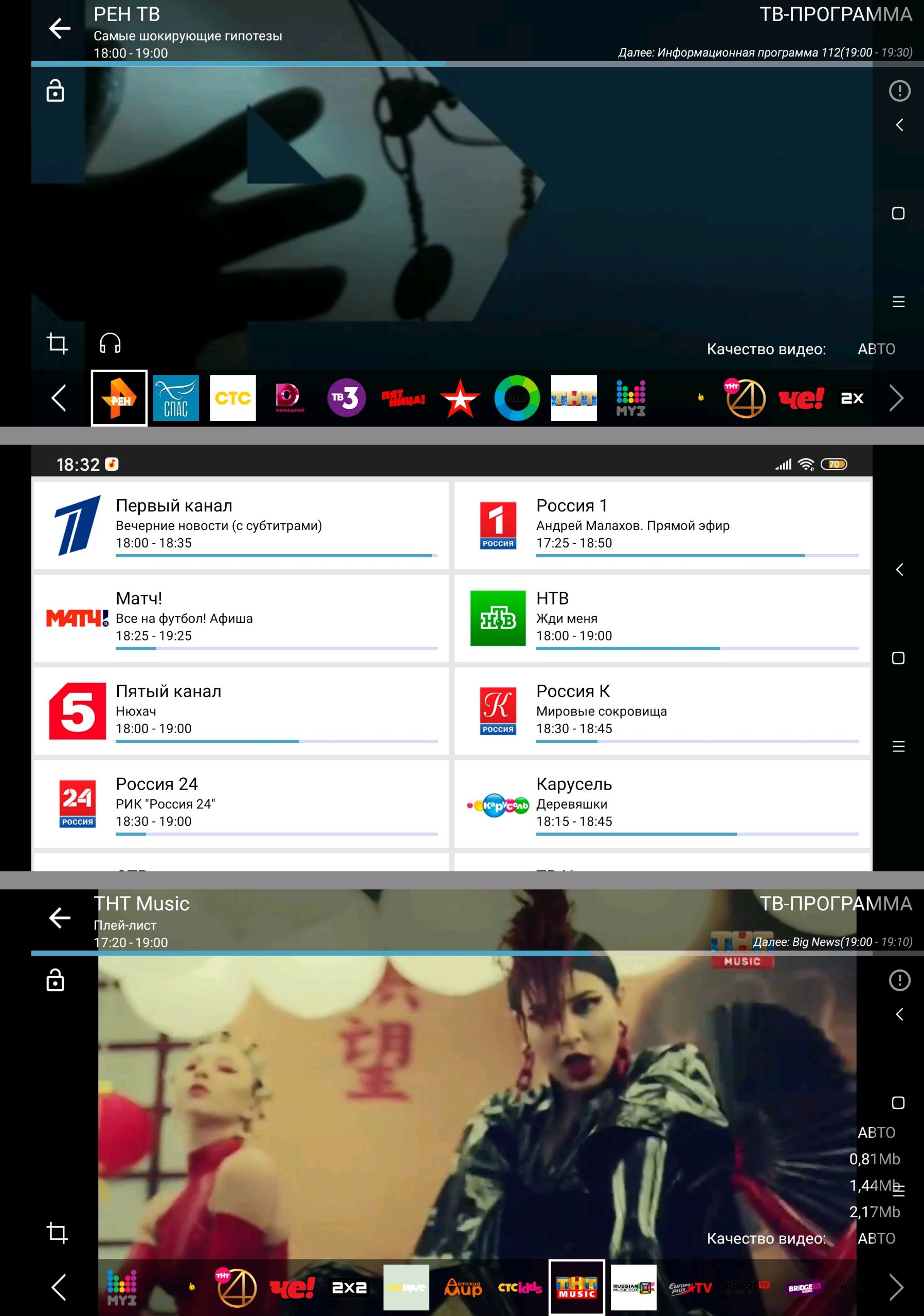Tap Android recents menu beside the channel list
924x1316 pixels.
[898, 746]
